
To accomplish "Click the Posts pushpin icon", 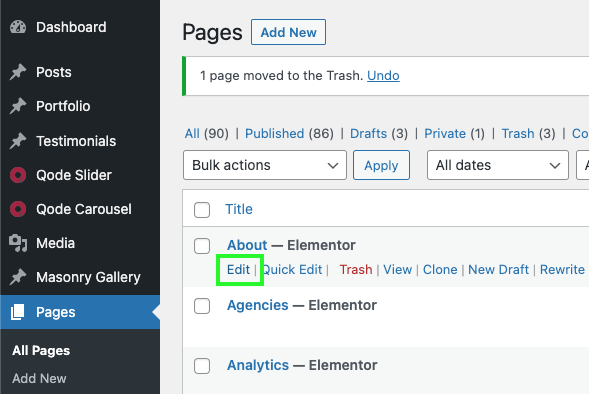I will pos(18,72).
